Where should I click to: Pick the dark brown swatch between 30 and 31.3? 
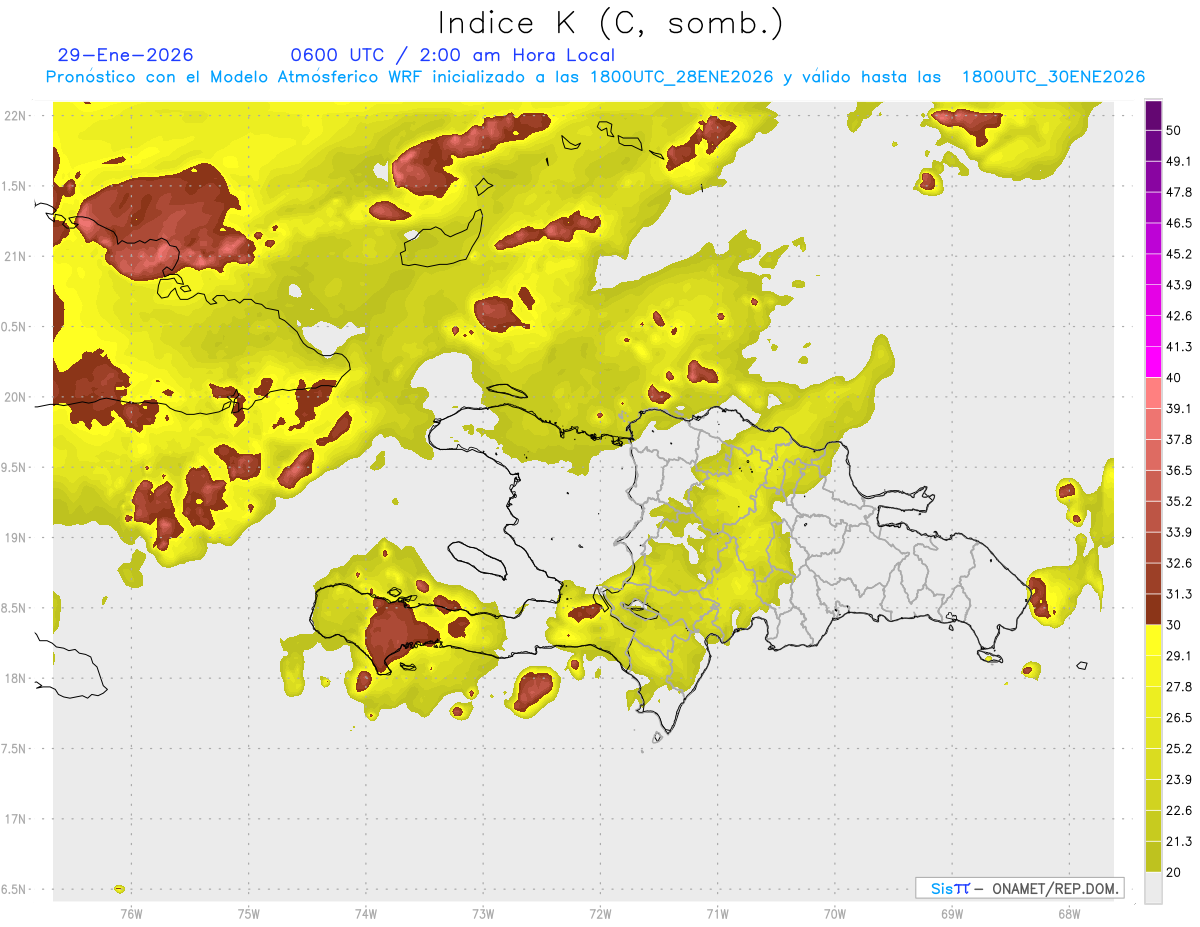[1153, 609]
